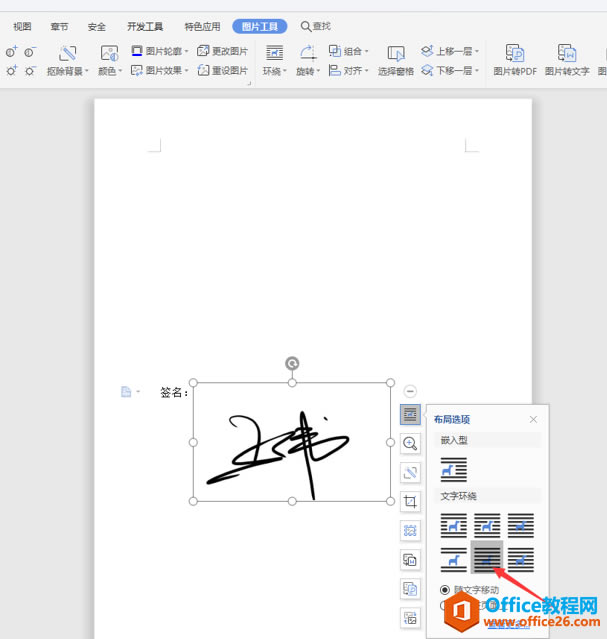Select 随文字移动 radio button
This screenshot has height=639, width=607.
[x=445, y=590]
